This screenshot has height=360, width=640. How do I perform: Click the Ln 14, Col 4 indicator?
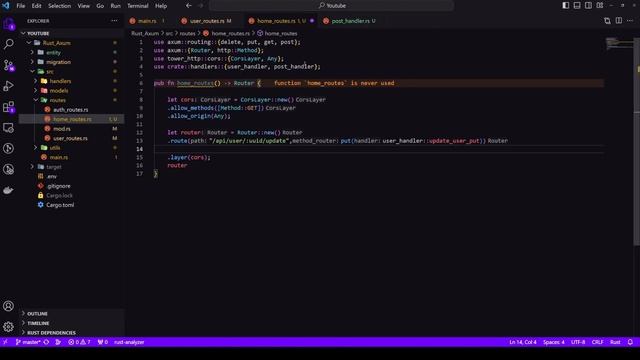pyautogui.click(x=523, y=342)
